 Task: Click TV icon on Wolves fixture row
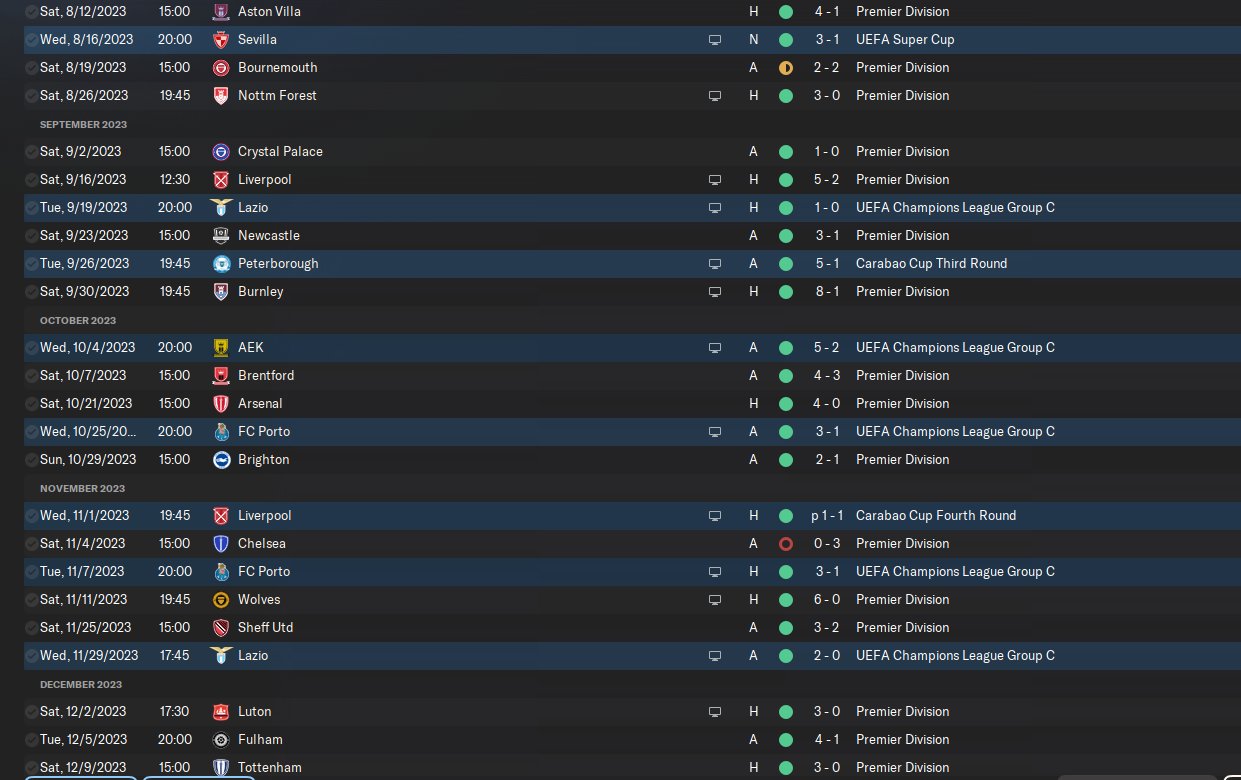(x=715, y=600)
